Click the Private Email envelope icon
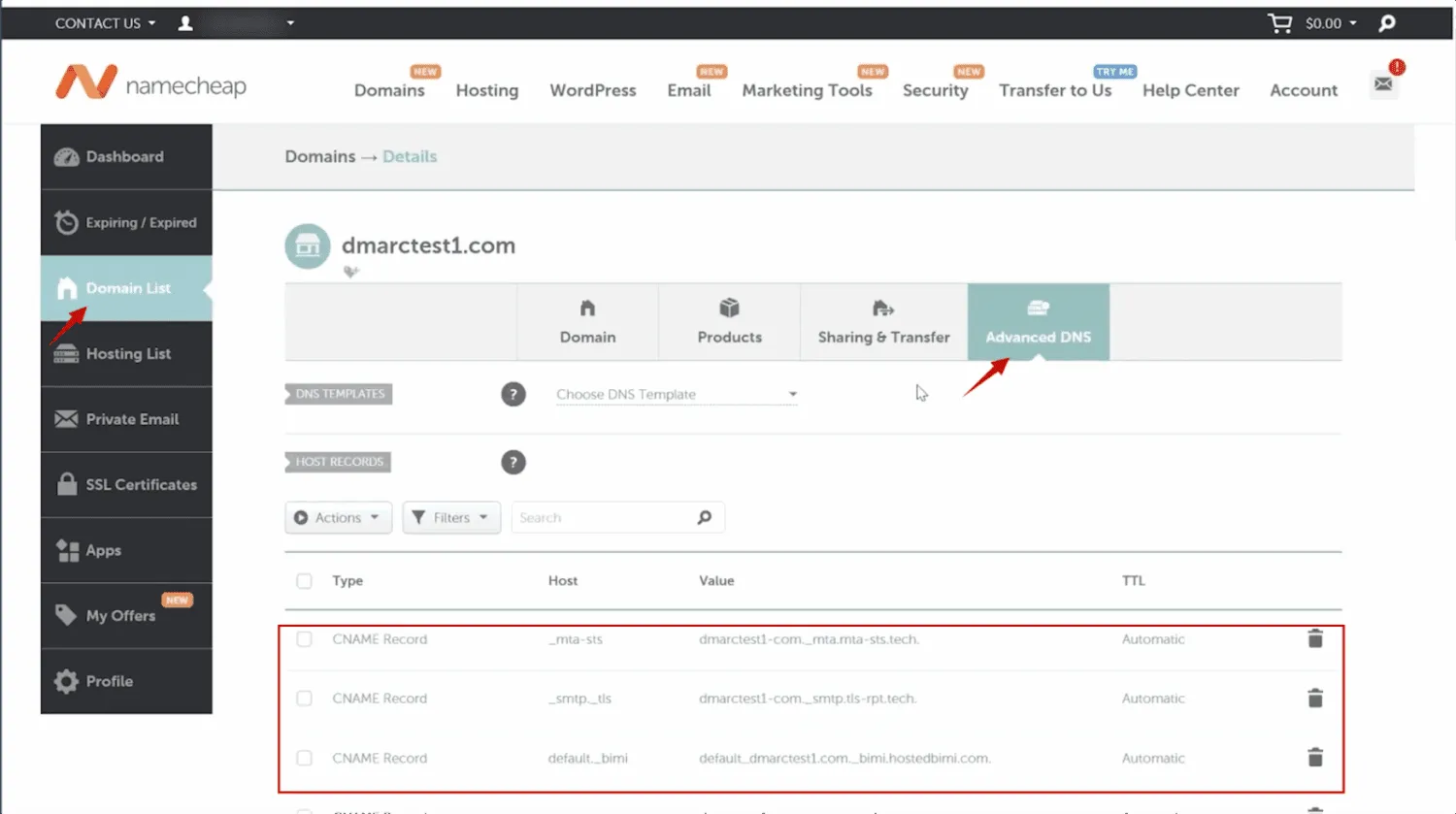This screenshot has width=1456, height=814. pos(66,419)
